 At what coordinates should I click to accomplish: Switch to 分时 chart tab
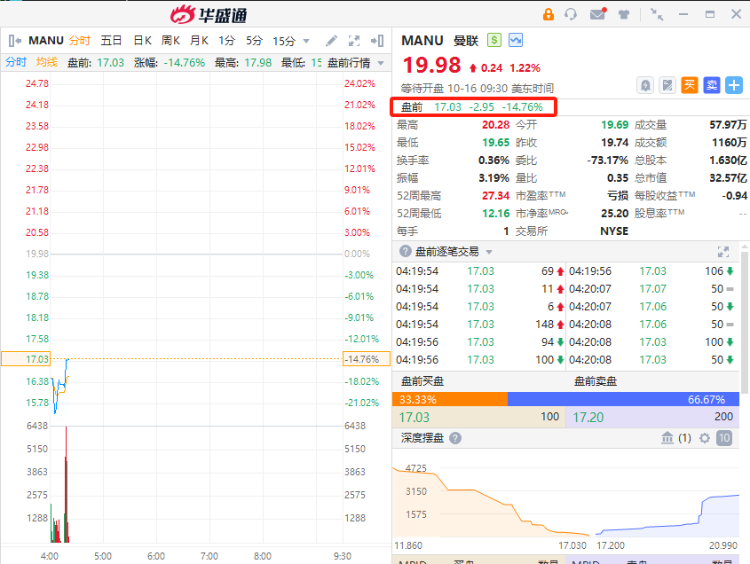click(79, 41)
